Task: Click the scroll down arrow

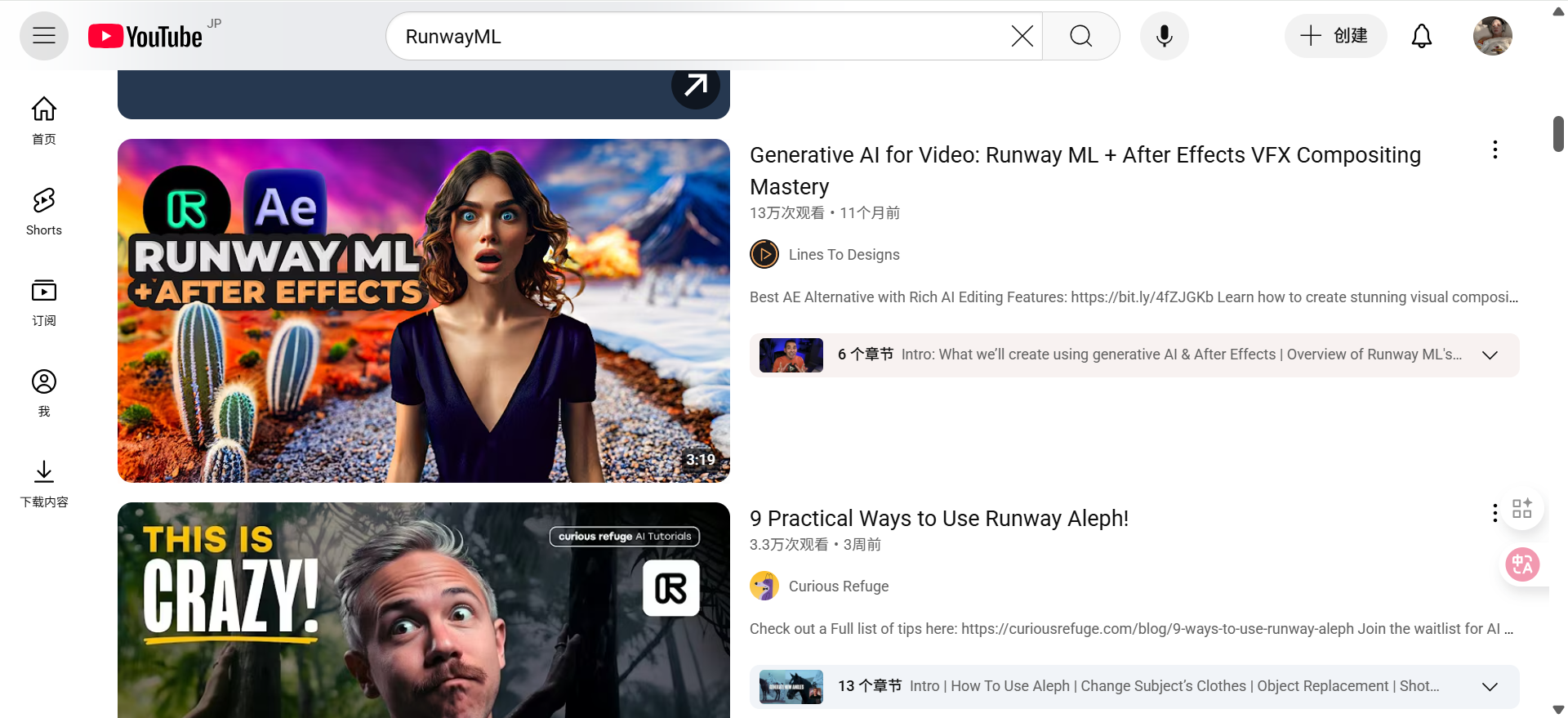Action: (x=1558, y=710)
